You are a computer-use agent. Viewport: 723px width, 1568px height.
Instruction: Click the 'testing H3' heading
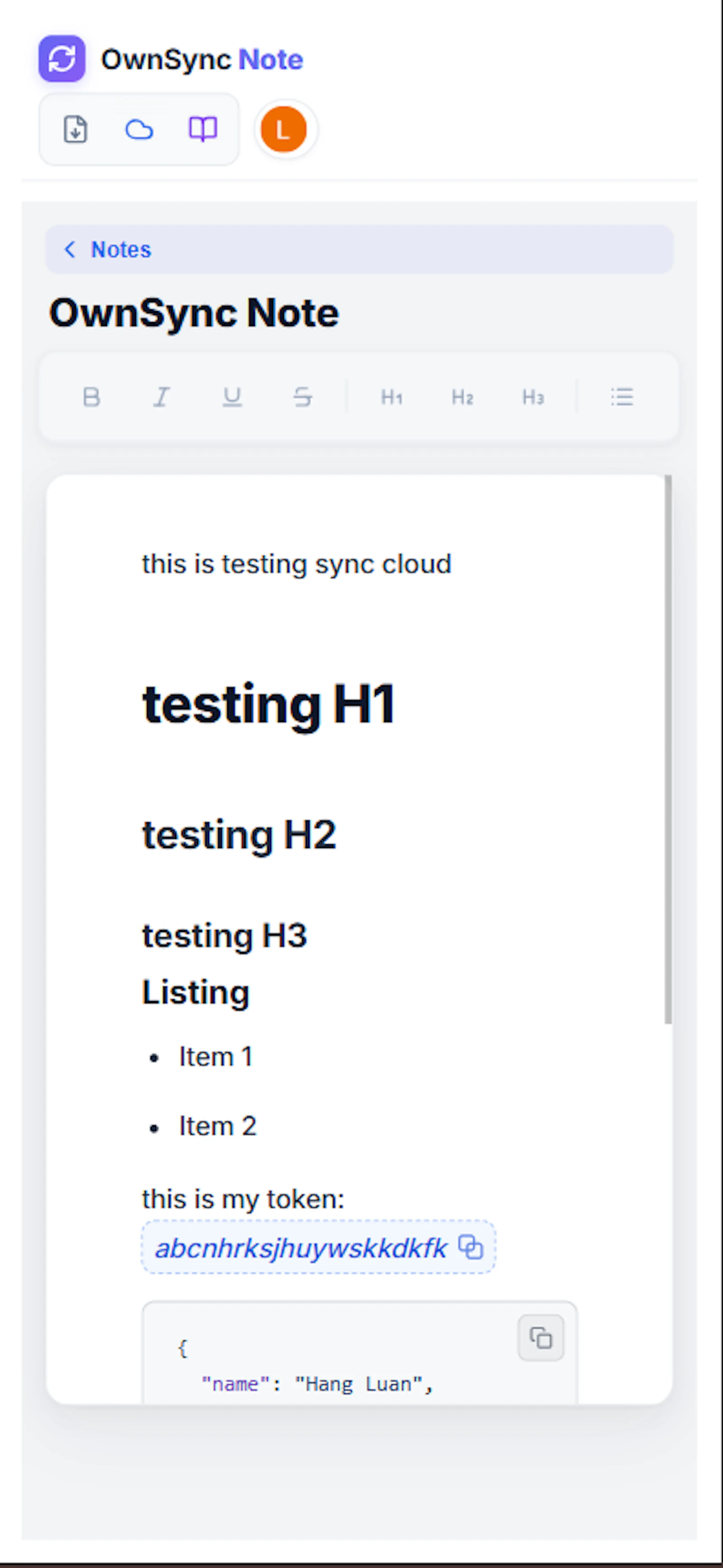tap(224, 936)
